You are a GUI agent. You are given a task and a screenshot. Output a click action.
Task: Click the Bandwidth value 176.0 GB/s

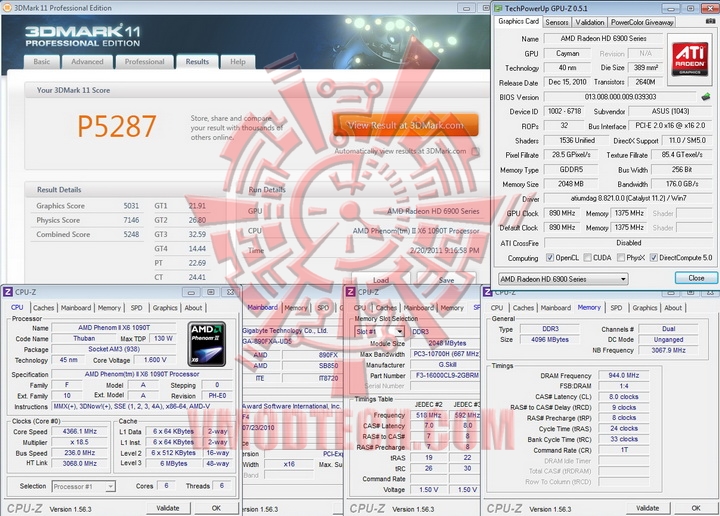682,184
